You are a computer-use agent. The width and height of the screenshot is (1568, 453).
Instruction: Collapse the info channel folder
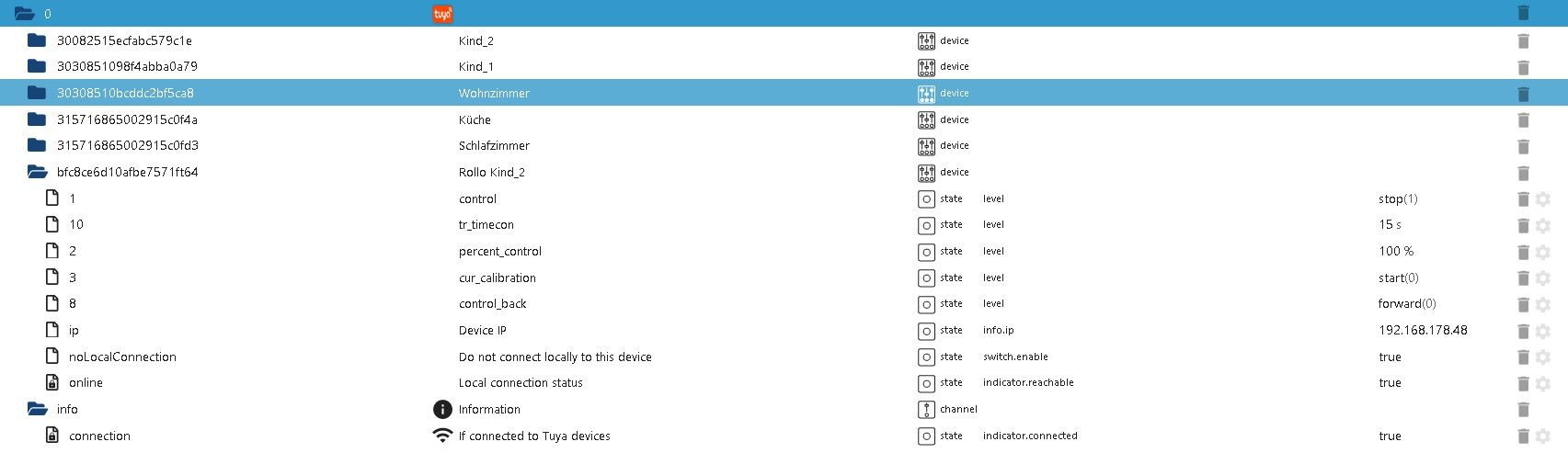[37, 410]
